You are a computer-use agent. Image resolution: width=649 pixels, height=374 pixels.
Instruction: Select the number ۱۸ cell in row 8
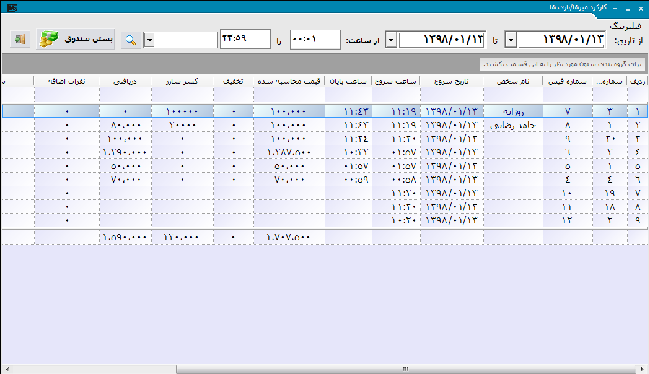(610, 207)
